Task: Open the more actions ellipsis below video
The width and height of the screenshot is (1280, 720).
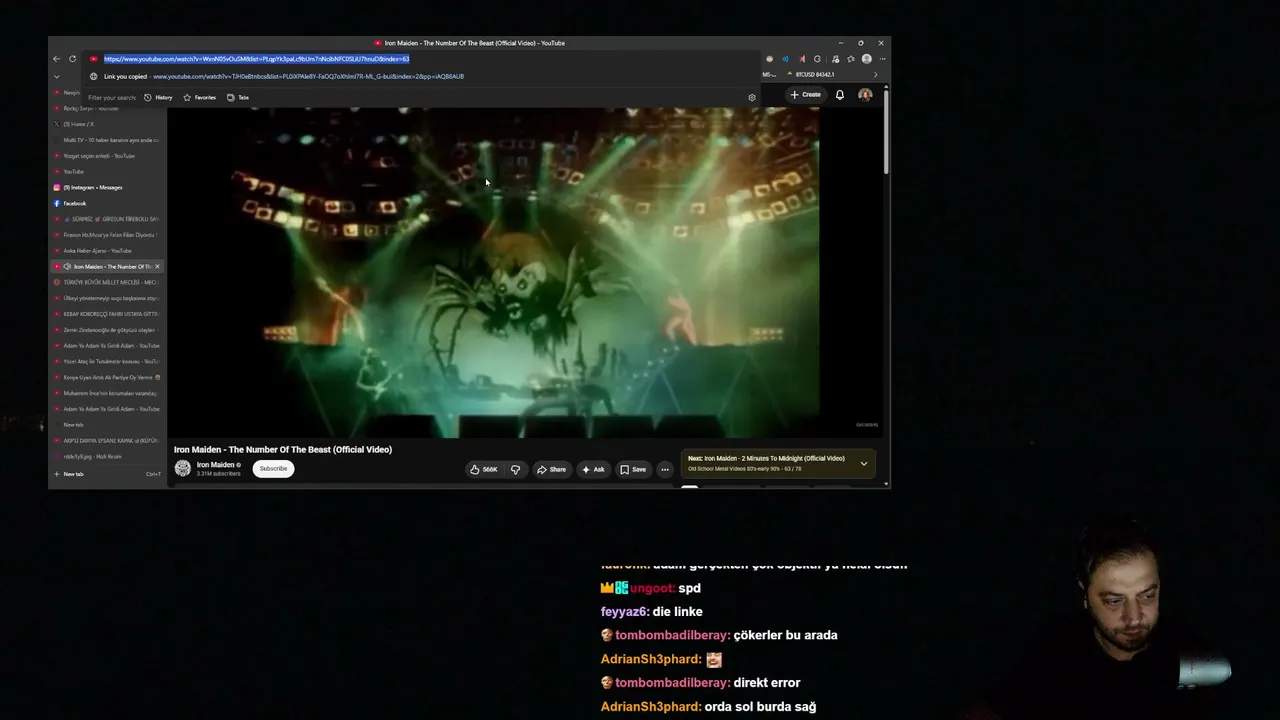Action: pyautogui.click(x=664, y=469)
